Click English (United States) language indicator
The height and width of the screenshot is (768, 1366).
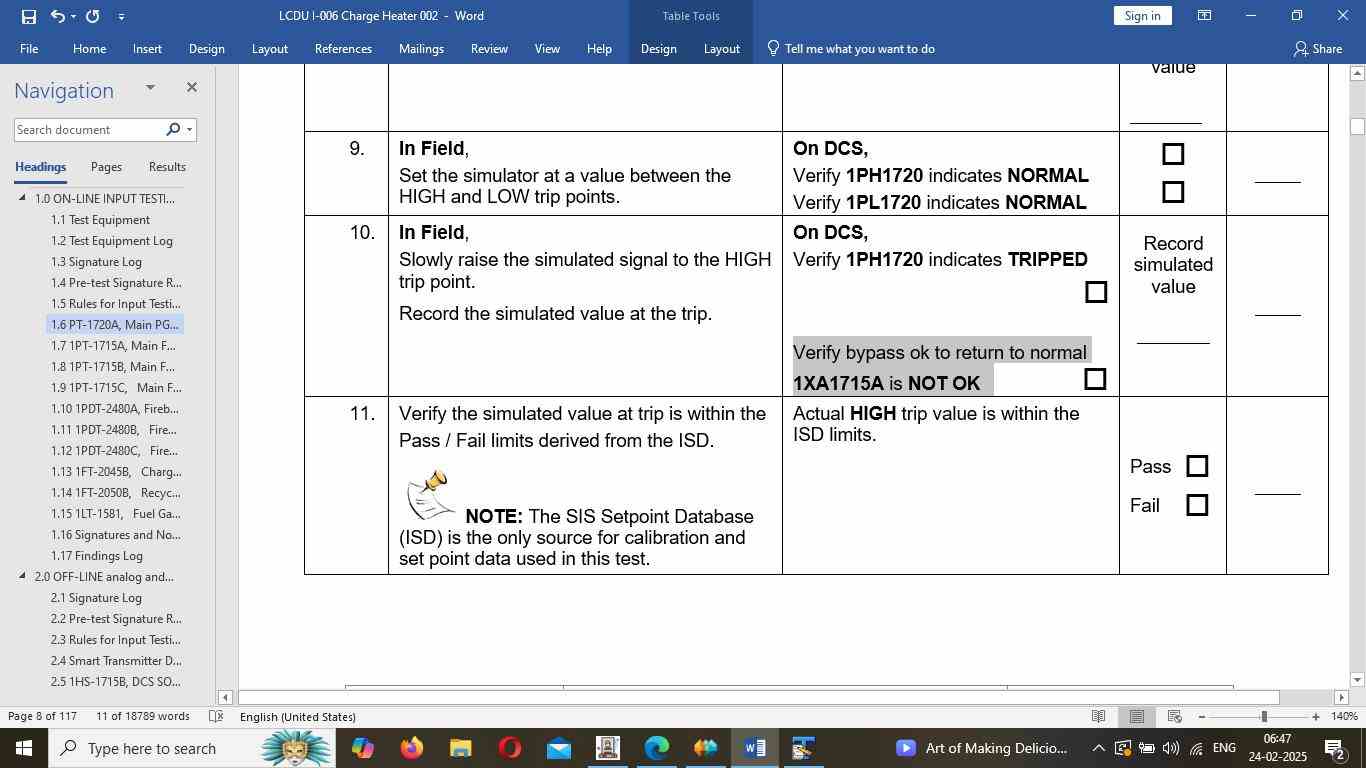click(x=298, y=716)
